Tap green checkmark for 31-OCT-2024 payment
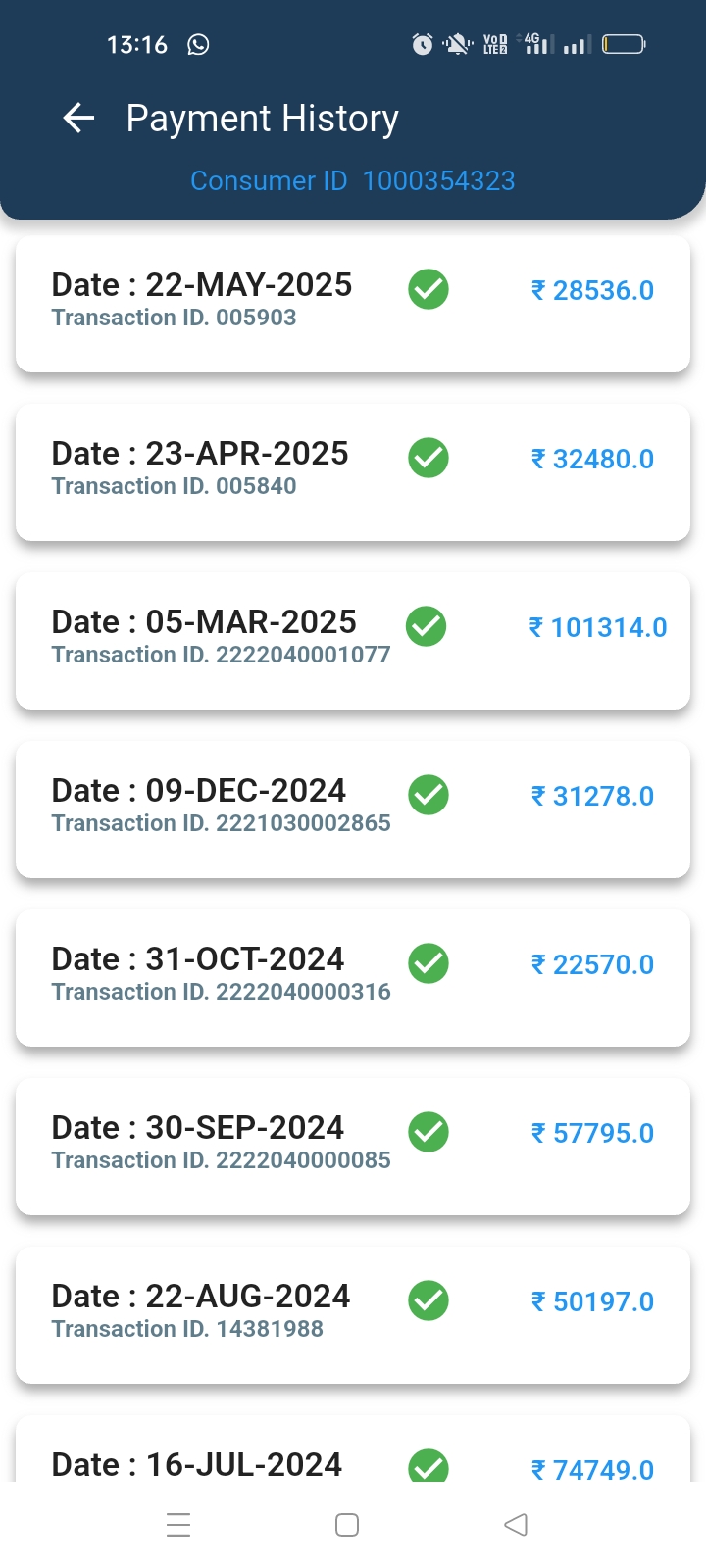The image size is (706, 1568). (429, 963)
